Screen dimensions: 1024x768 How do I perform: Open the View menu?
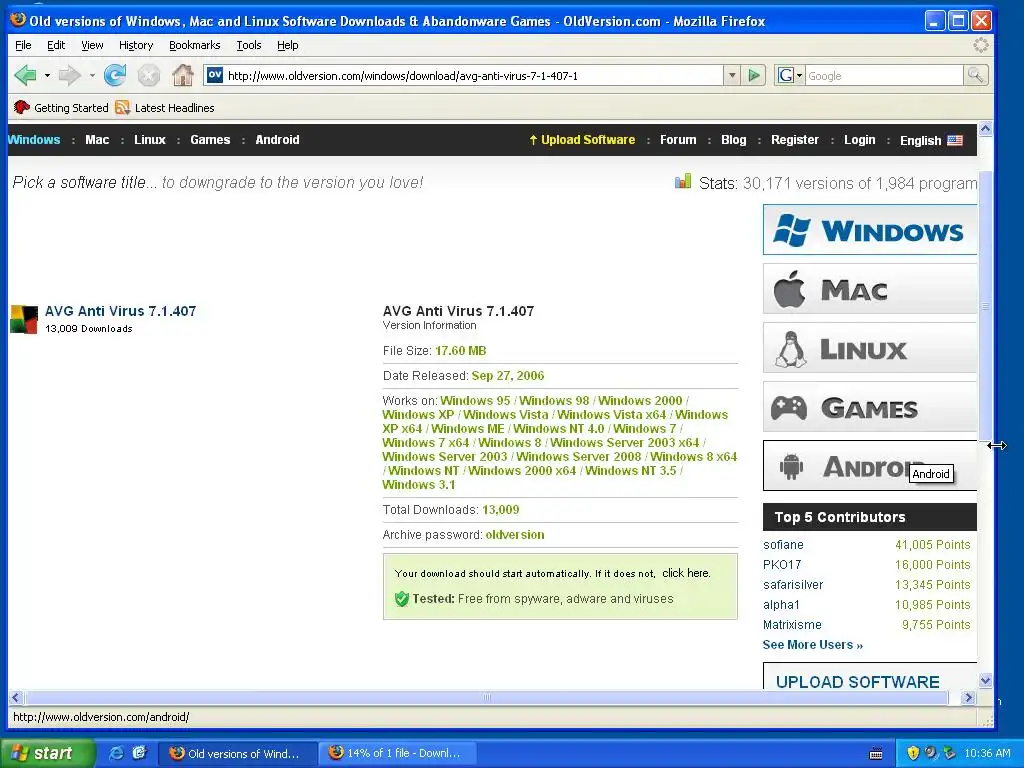(92, 45)
